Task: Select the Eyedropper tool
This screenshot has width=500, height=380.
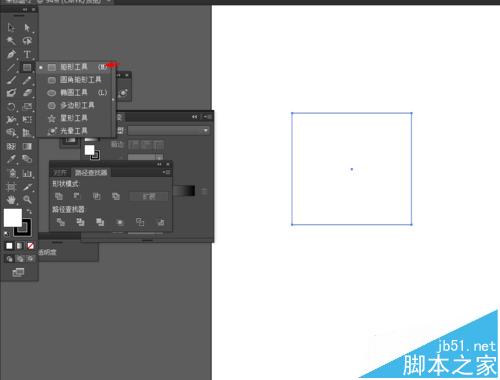Action: [x=11, y=159]
